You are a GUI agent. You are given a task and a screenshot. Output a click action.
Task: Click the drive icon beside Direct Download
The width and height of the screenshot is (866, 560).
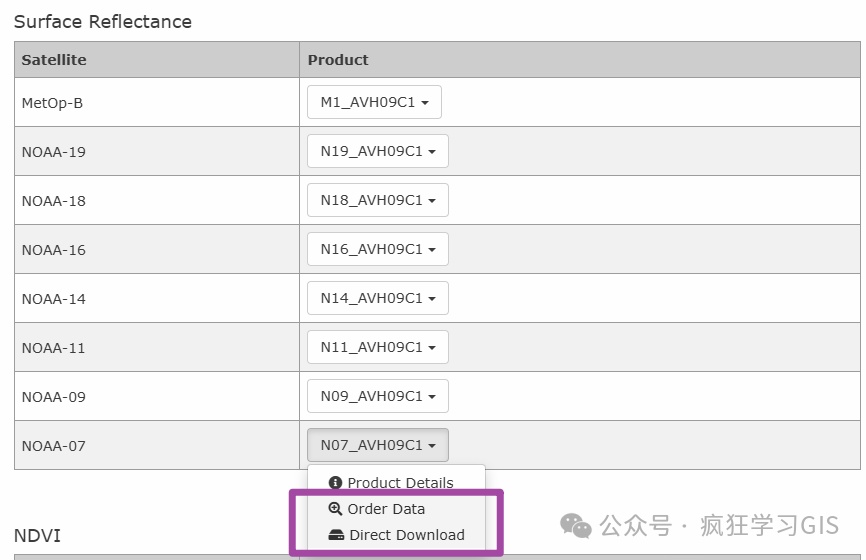pyautogui.click(x=336, y=535)
